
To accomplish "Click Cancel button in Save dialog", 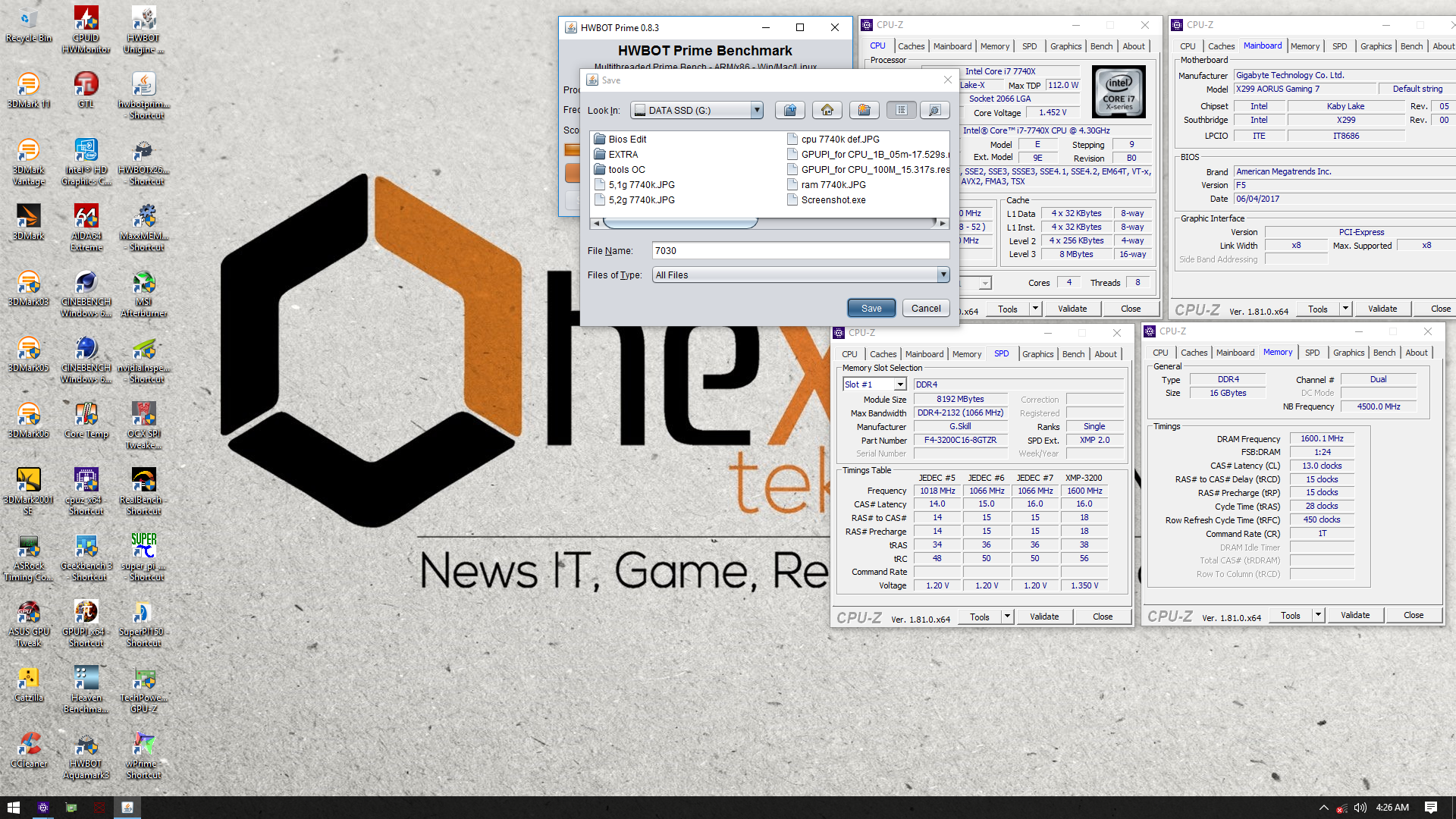I will coord(926,308).
